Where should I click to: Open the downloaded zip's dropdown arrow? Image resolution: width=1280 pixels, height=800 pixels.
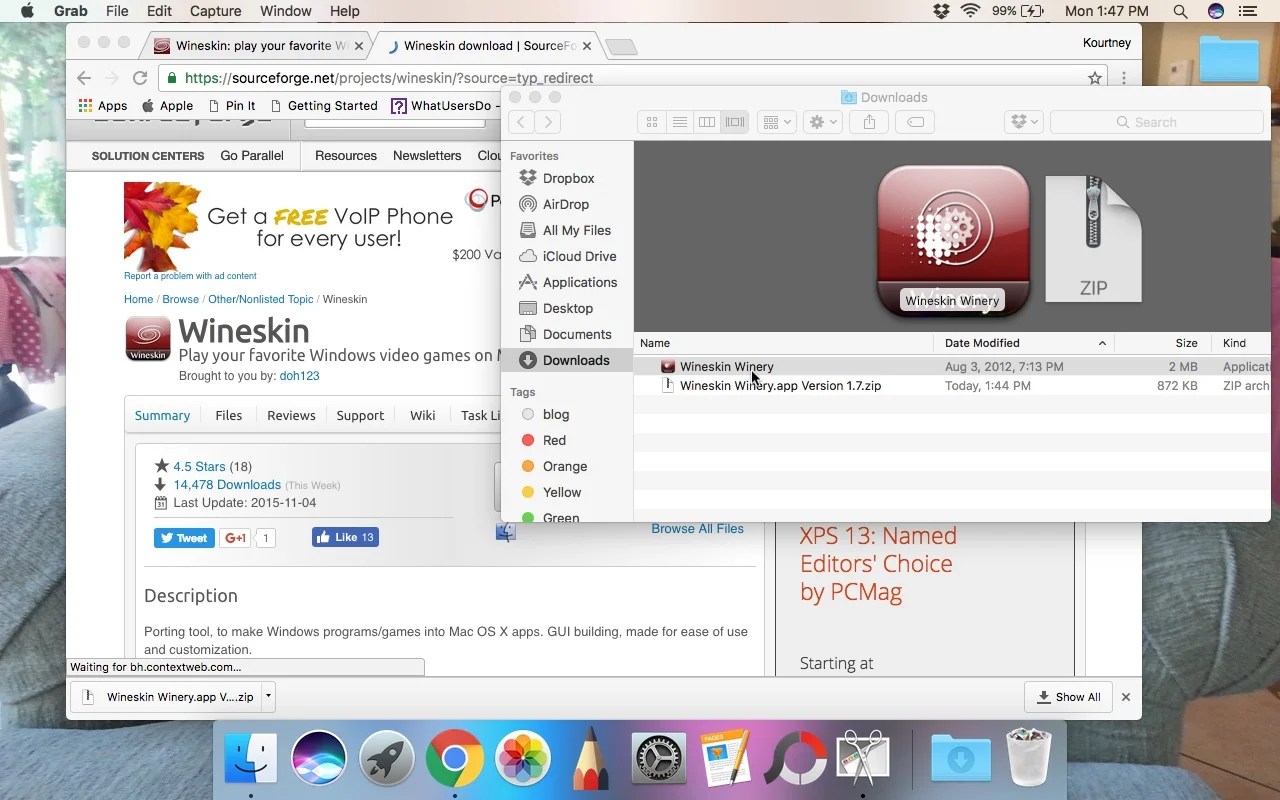tap(266, 697)
